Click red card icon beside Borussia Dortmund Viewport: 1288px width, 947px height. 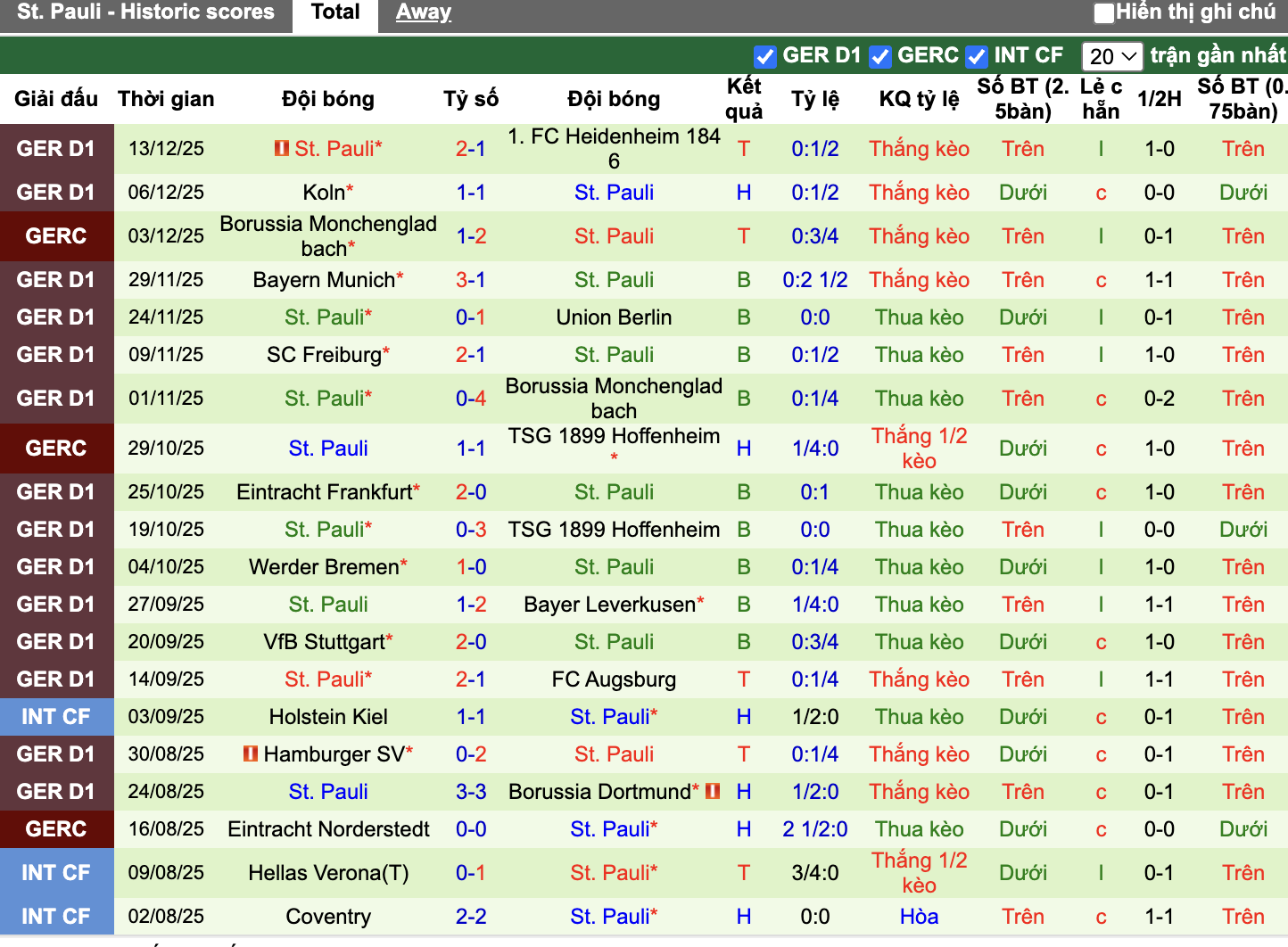(713, 791)
